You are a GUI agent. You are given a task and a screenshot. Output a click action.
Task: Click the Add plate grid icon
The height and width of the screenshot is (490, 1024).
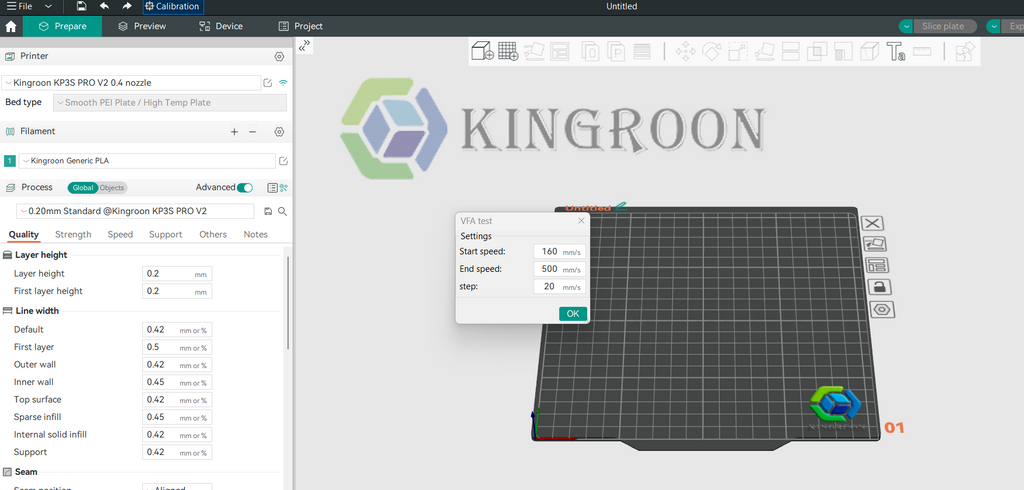coord(508,52)
